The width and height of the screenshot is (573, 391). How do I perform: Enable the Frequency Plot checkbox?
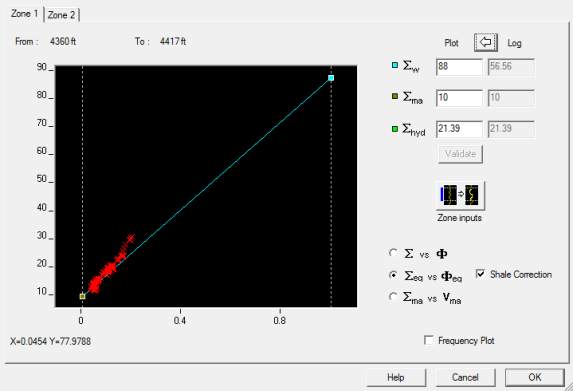coord(429,340)
